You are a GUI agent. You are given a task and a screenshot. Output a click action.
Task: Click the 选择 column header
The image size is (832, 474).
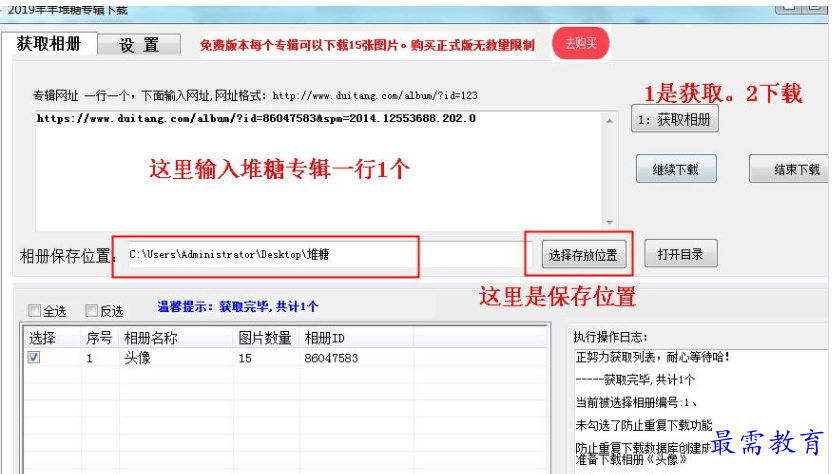52,338
